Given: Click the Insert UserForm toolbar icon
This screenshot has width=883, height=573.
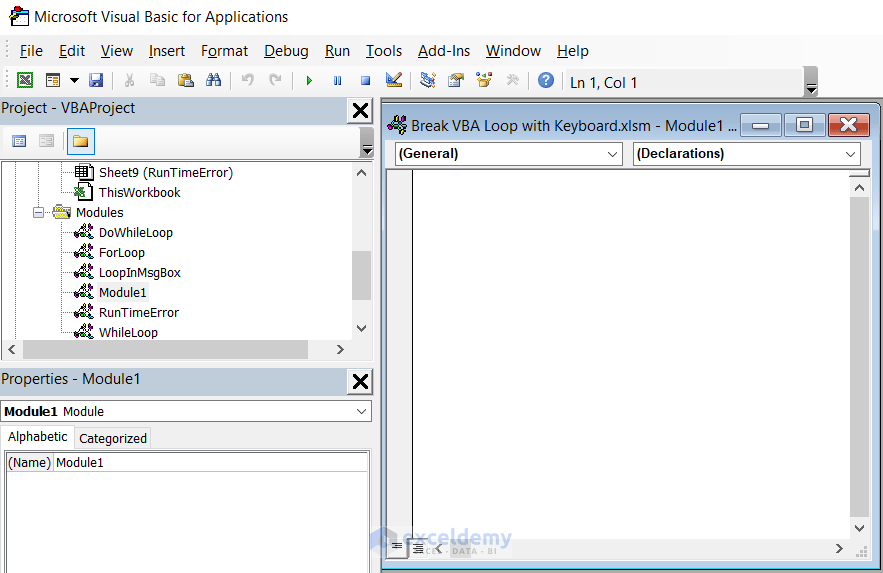Looking at the screenshot, I should click(53, 80).
